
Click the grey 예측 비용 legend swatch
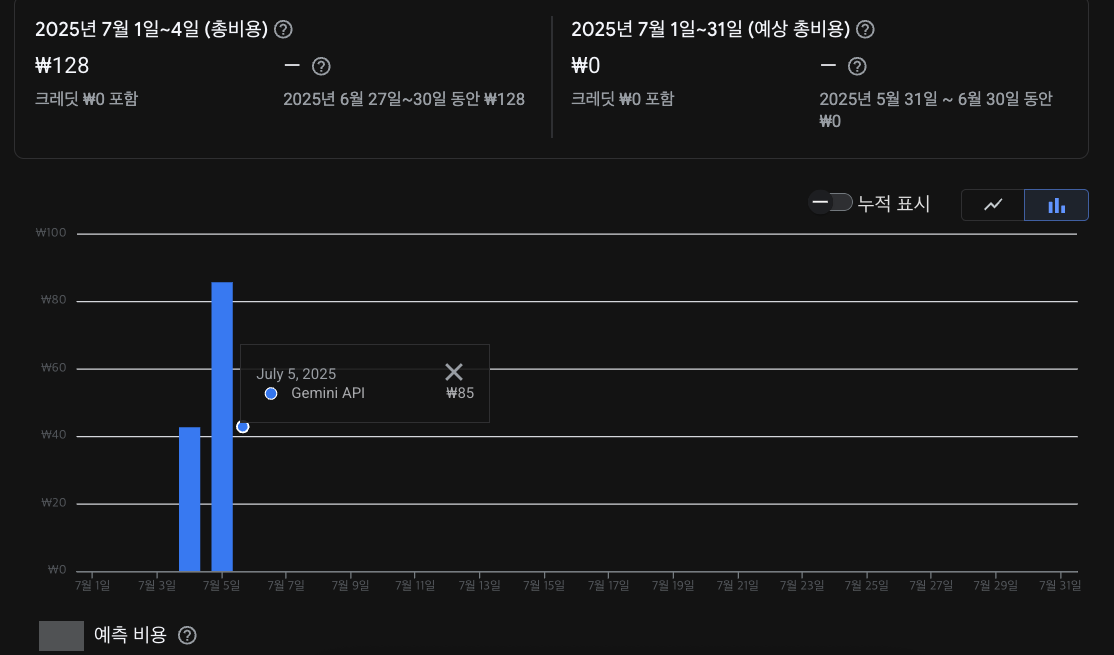pyautogui.click(x=61, y=636)
